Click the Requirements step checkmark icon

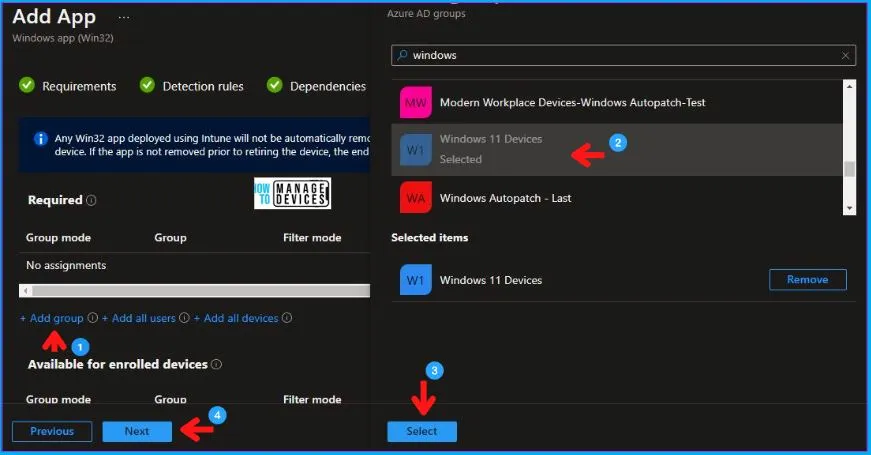27,85
